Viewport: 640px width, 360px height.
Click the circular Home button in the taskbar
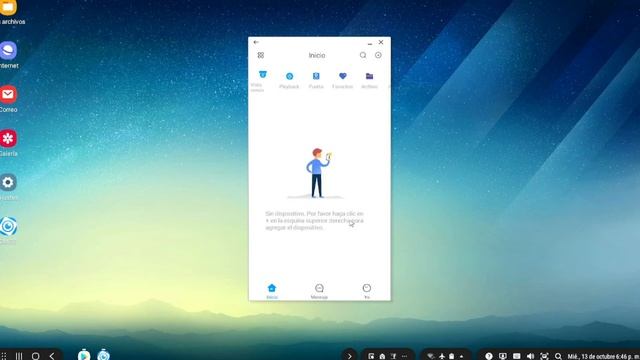36,356
